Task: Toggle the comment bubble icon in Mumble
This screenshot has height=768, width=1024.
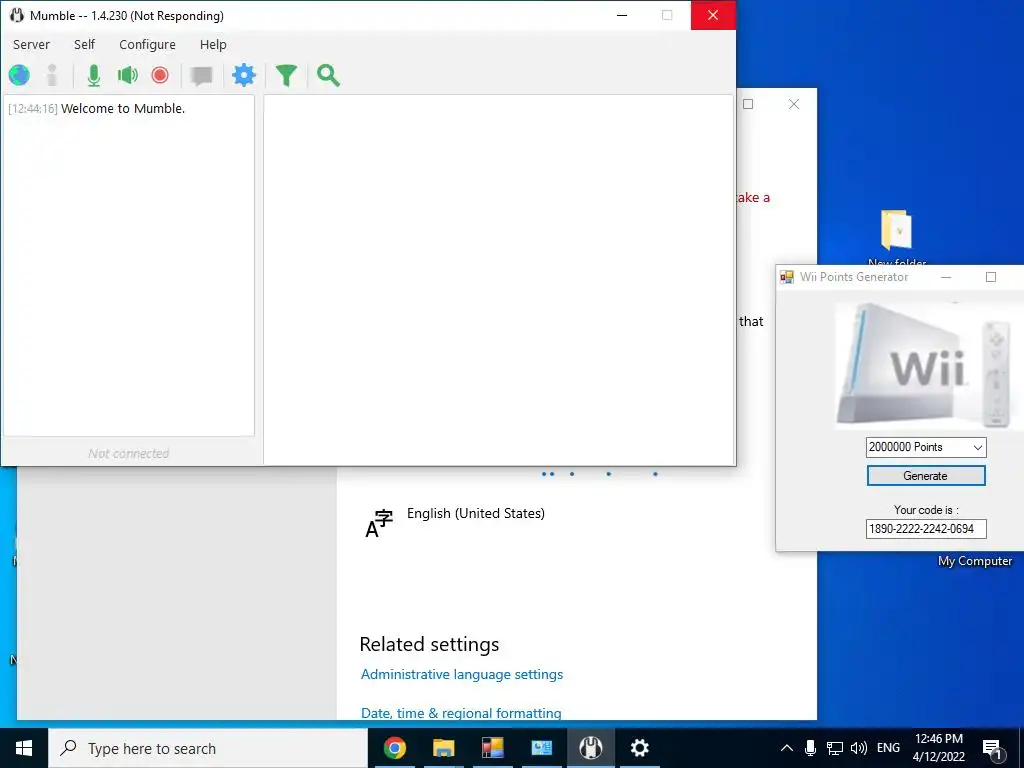Action: point(201,76)
